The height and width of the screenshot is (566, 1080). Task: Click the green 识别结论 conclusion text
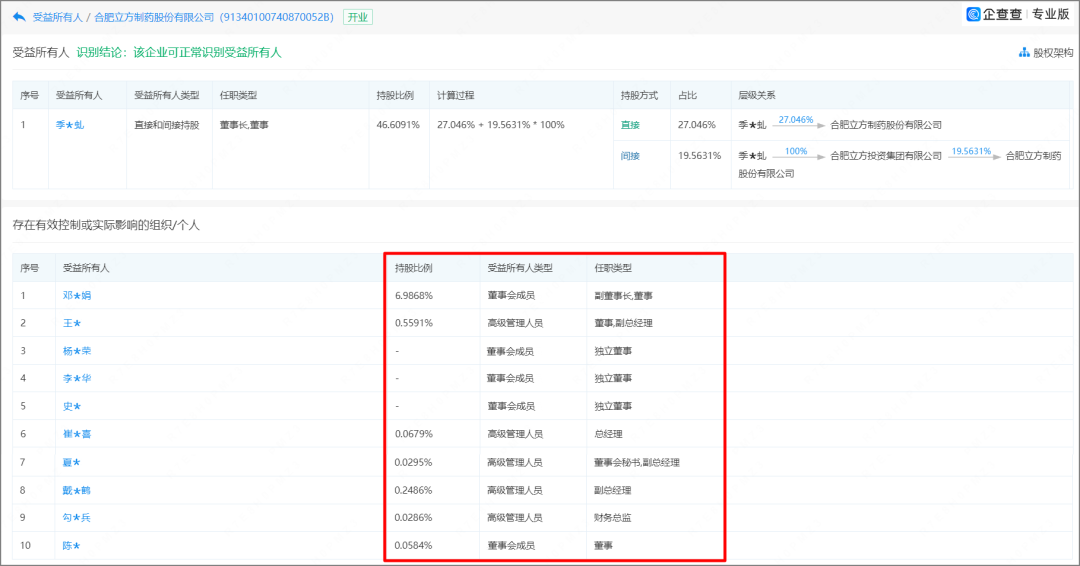(x=179, y=52)
